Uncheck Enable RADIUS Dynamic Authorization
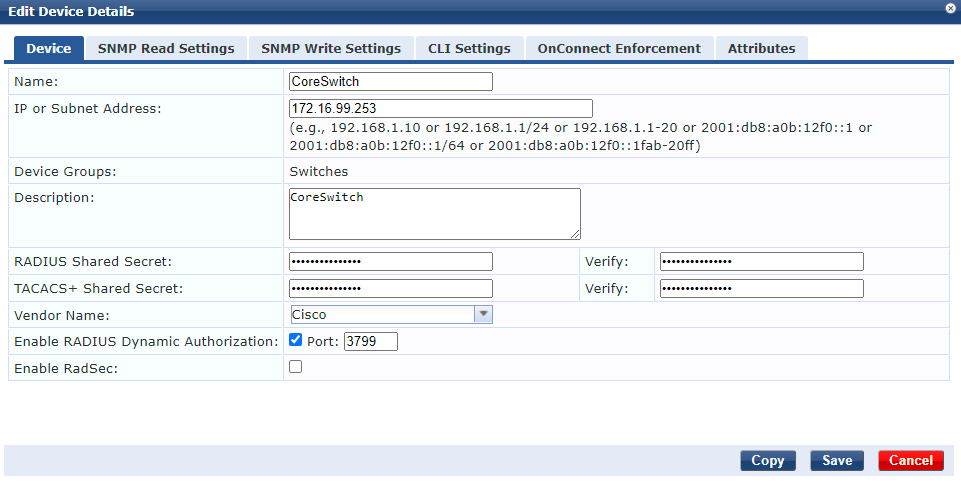Screen dimensions: 961x484 (x=295, y=340)
